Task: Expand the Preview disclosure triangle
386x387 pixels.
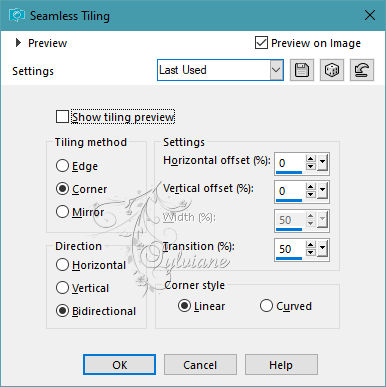Action: 18,43
